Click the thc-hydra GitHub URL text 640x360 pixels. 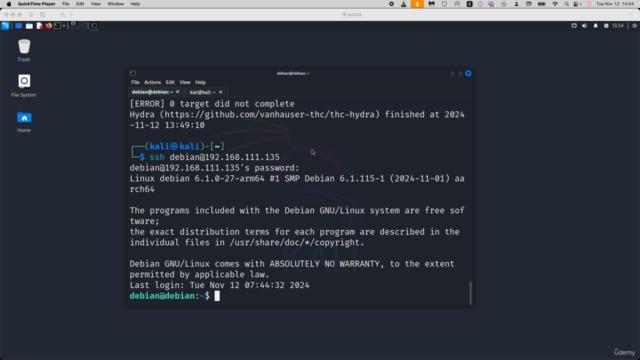tap(269, 115)
